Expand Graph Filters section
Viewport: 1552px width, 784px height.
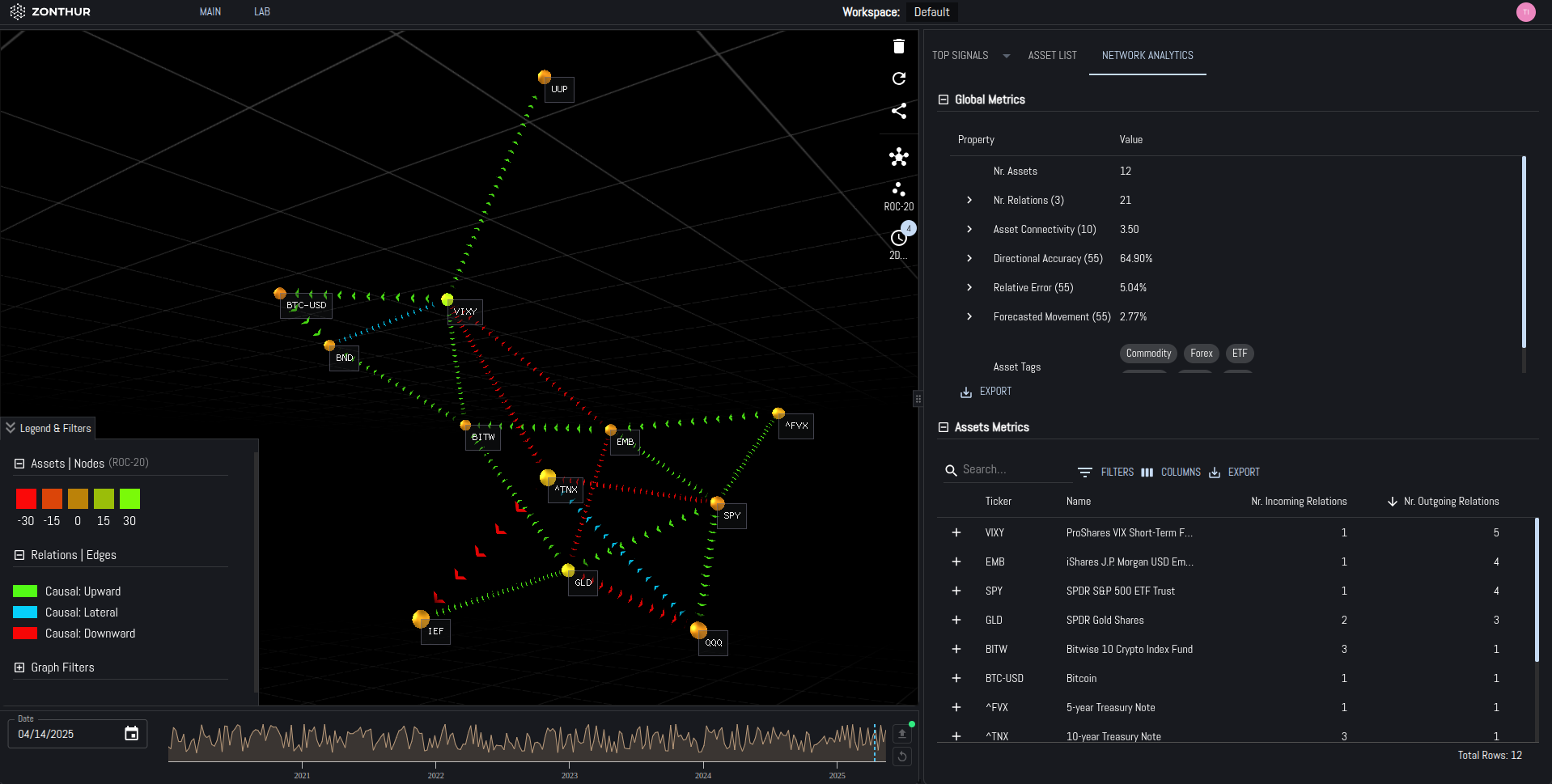coord(19,667)
